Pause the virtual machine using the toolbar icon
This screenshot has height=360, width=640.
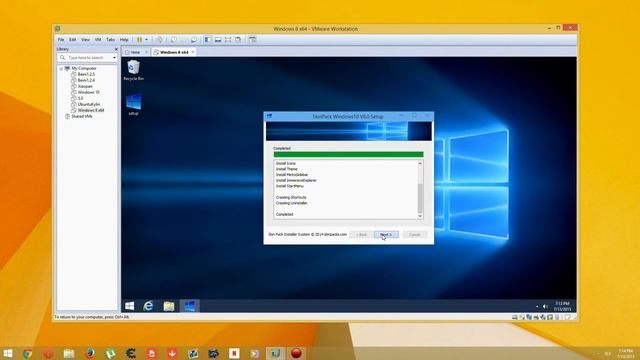[140, 40]
